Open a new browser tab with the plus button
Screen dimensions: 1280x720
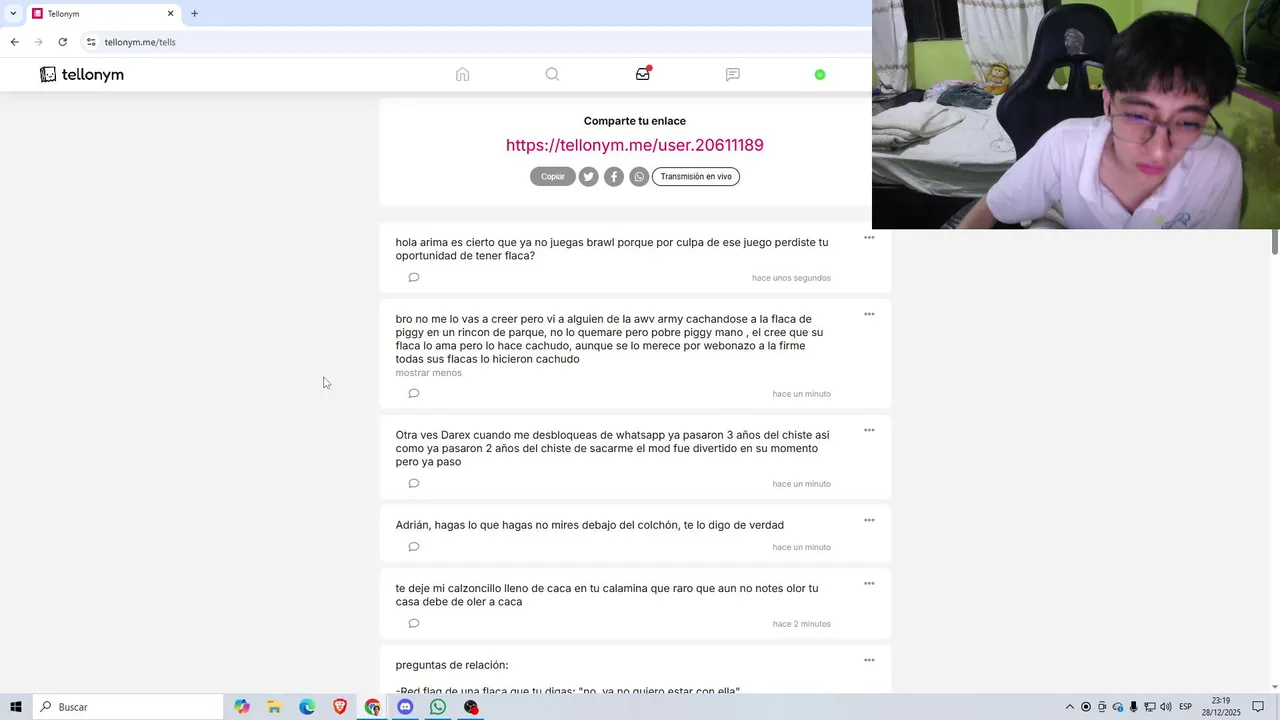pyautogui.click(x=194, y=14)
